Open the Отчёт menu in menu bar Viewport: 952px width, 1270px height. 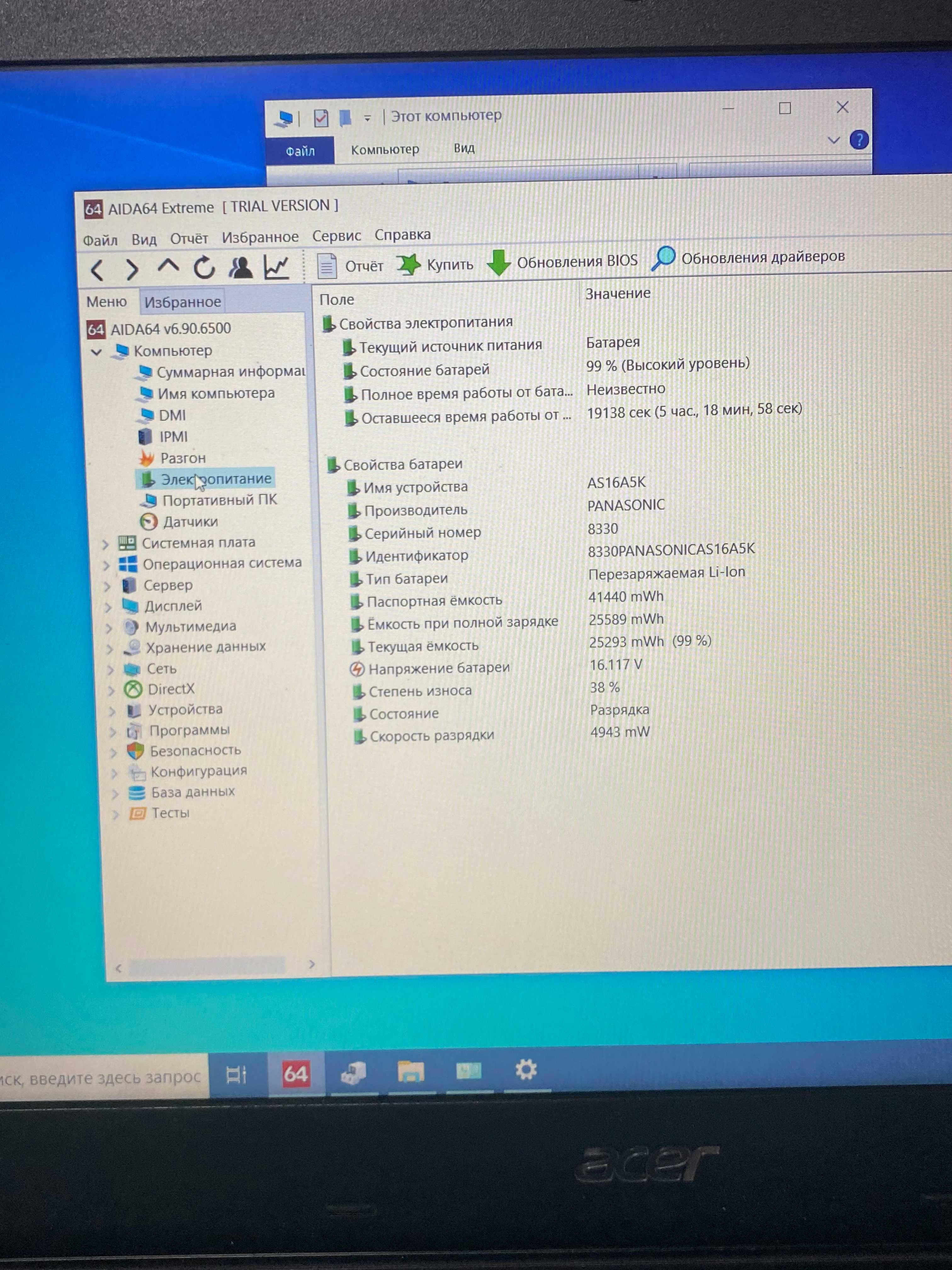coord(189,238)
